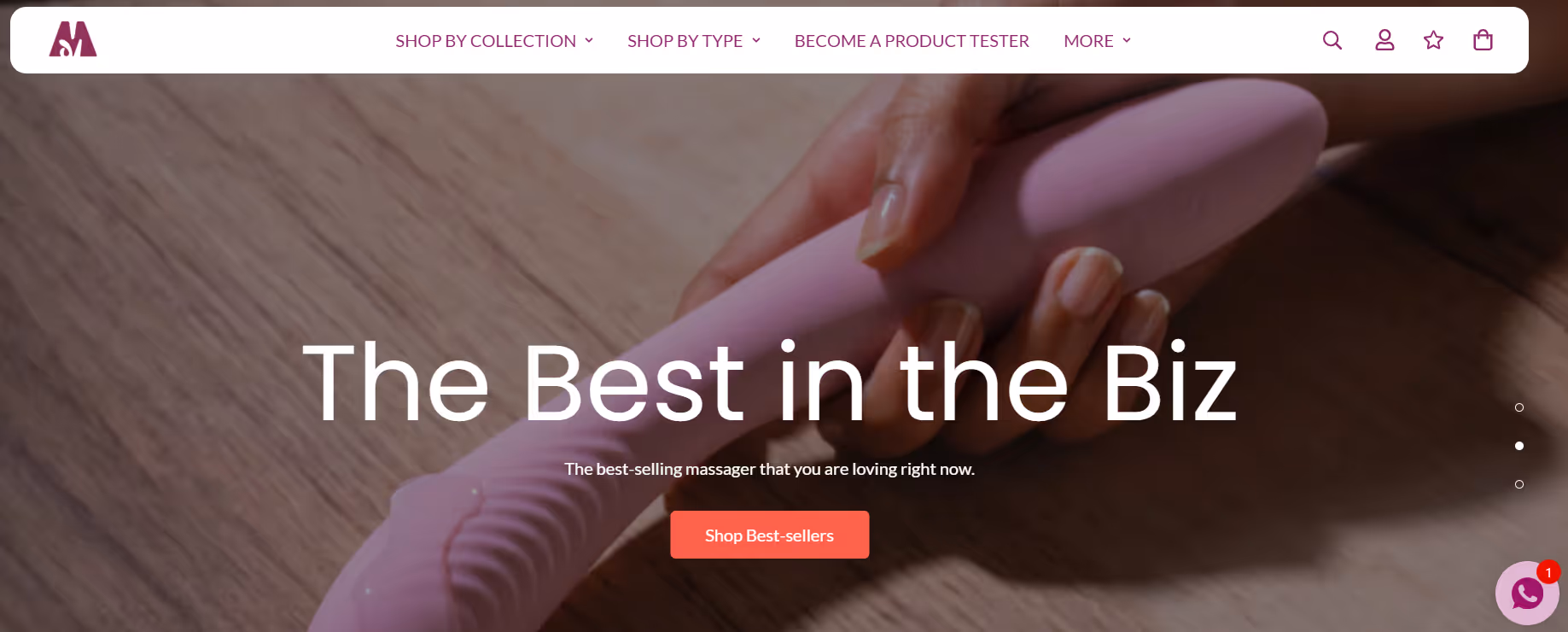The height and width of the screenshot is (632, 1568).
Task: Click the Shop Best-sellers button
Action: point(770,535)
